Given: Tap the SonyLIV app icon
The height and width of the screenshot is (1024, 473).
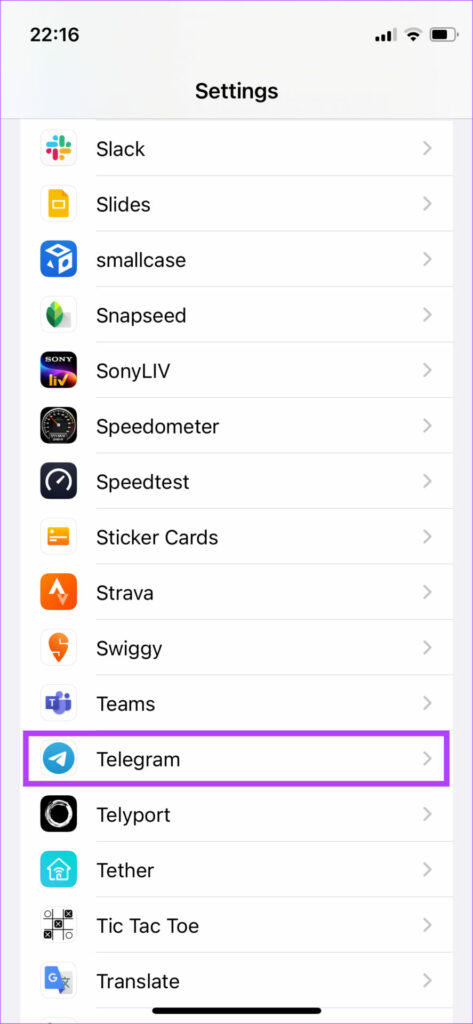Looking at the screenshot, I should click(58, 370).
